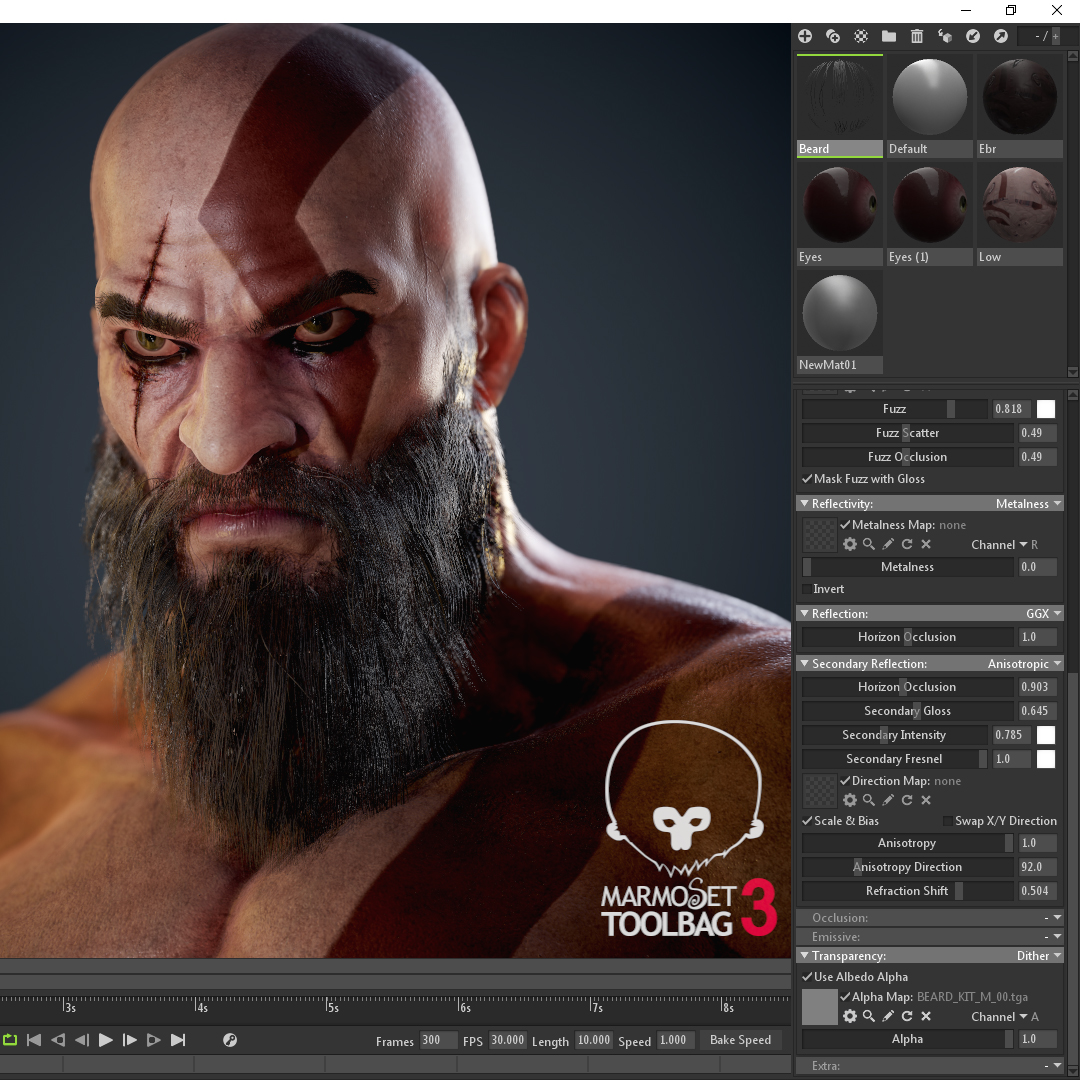
Task: Click the timeline key settings round icon
Action: pyautogui.click(x=230, y=1040)
